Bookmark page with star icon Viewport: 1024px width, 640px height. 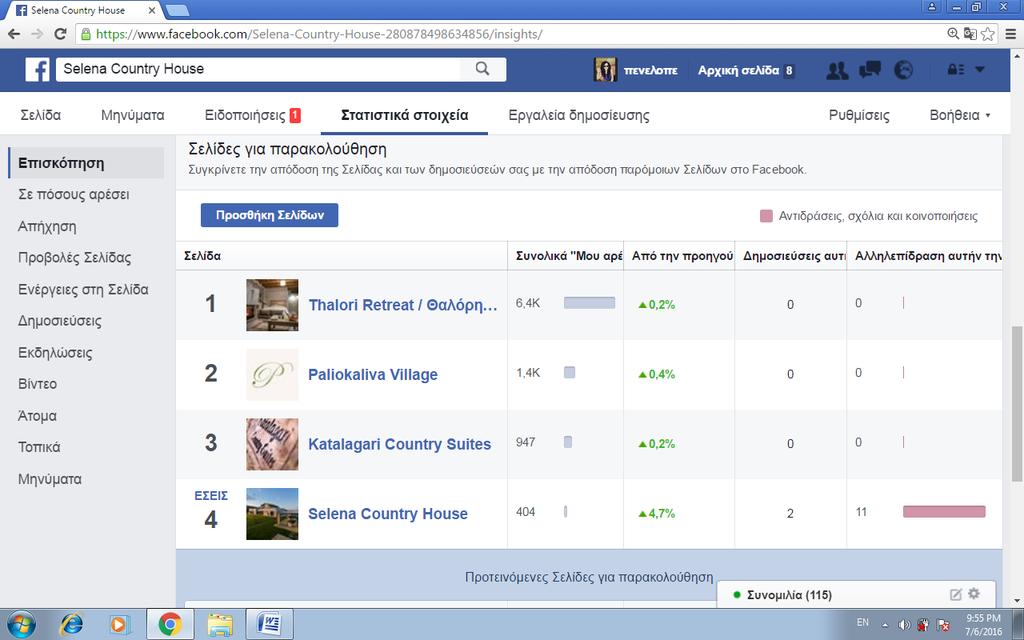(988, 34)
